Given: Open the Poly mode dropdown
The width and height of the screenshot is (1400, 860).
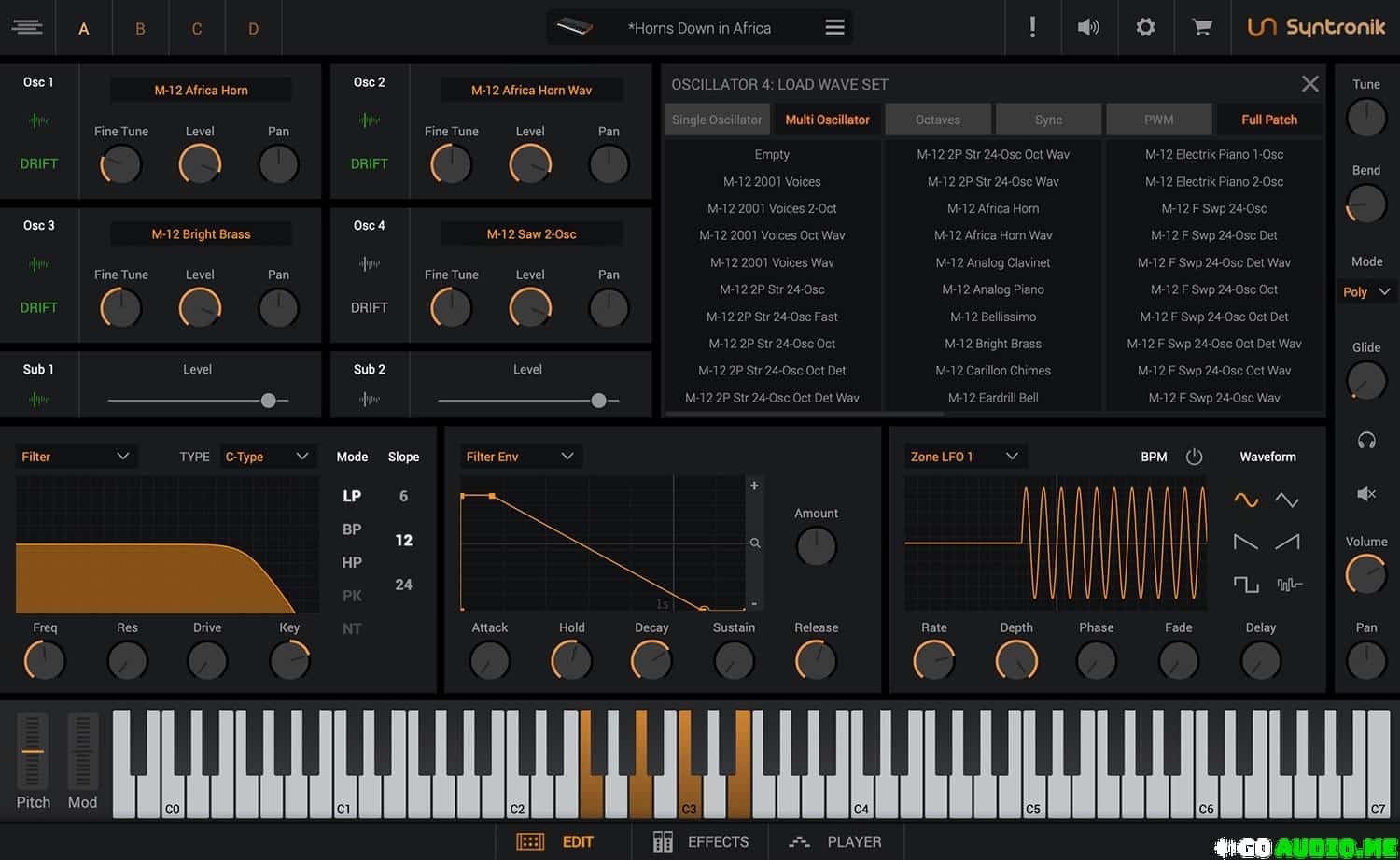Looking at the screenshot, I should click(x=1366, y=292).
